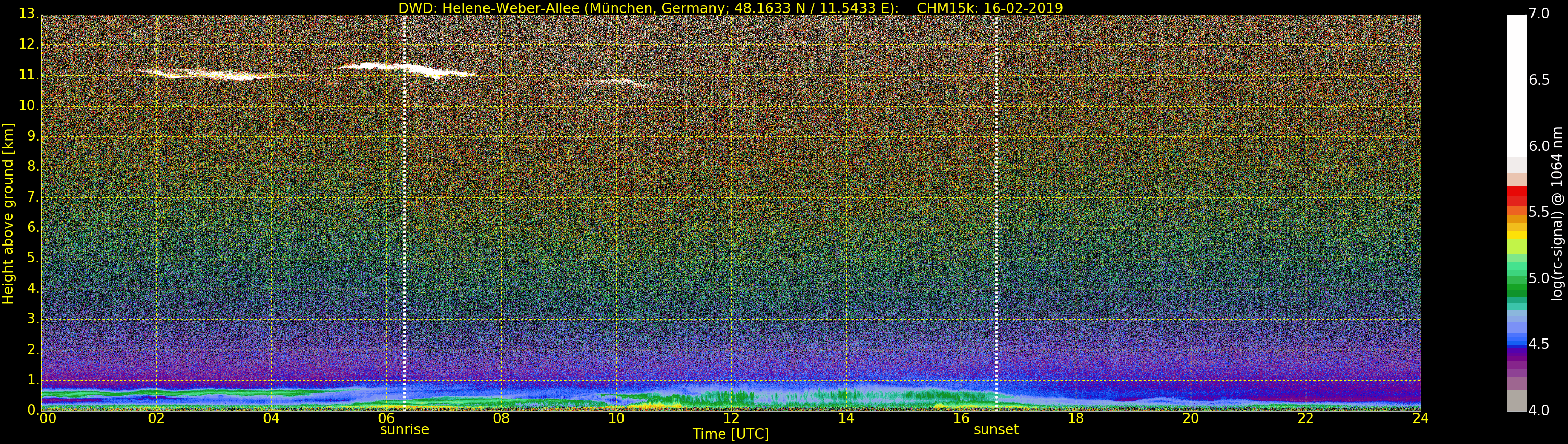Image resolution: width=1568 pixels, height=444 pixels.
Task: Select the 'sunset' label below the time axis
Action: pos(996,429)
